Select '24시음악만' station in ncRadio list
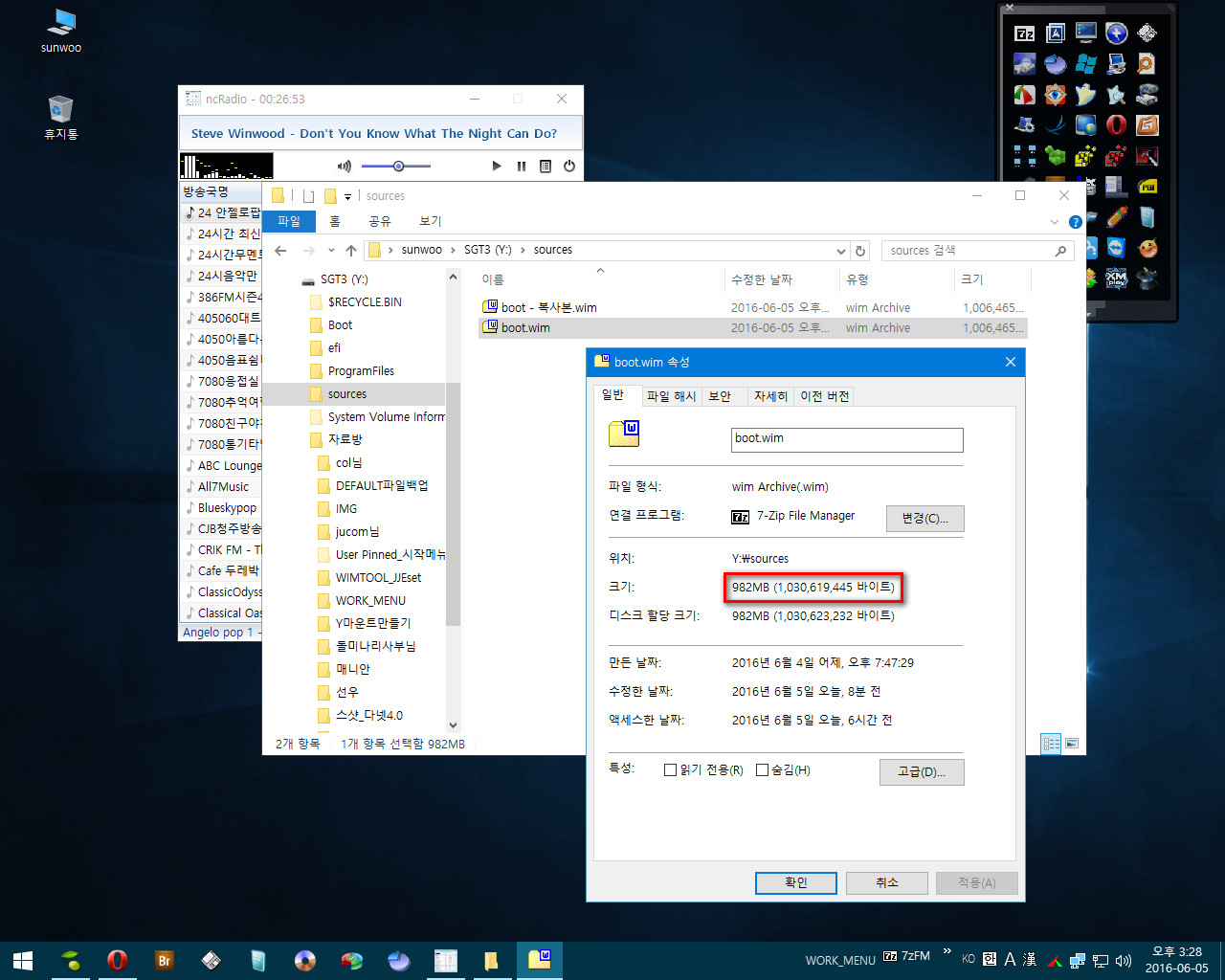1225x980 pixels. pyautogui.click(x=226, y=276)
